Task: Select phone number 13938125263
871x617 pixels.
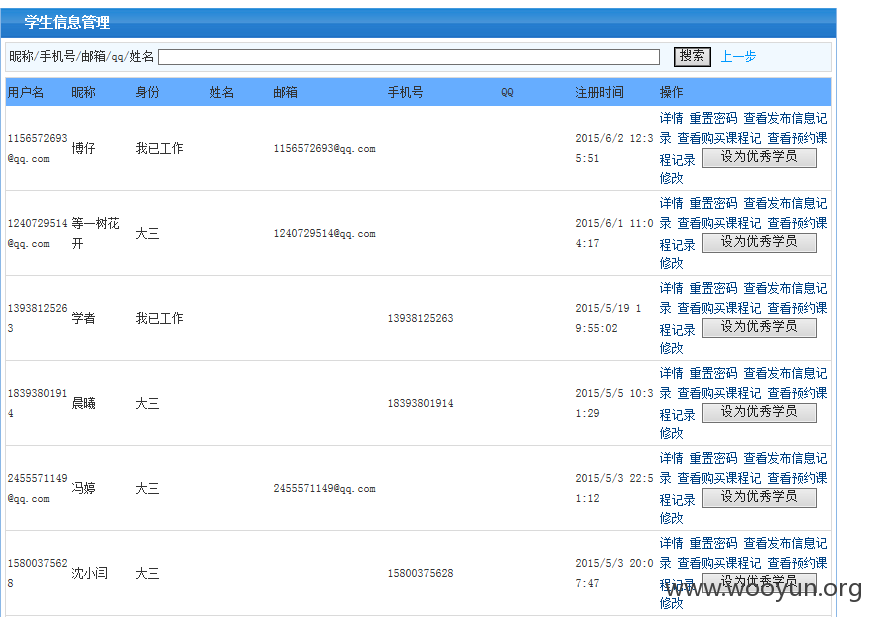Action: (421, 318)
